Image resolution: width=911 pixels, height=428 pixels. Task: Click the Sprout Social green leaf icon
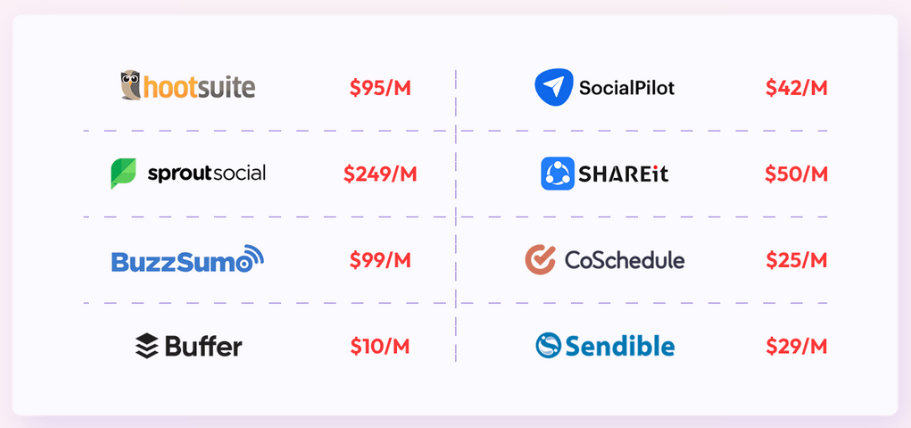[123, 173]
